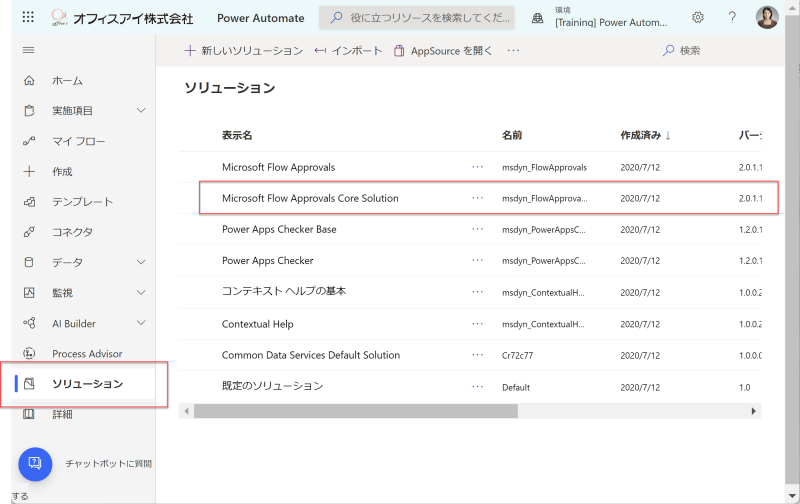
Task: Click the Connectors icon in sidebar
Action: click(29, 232)
